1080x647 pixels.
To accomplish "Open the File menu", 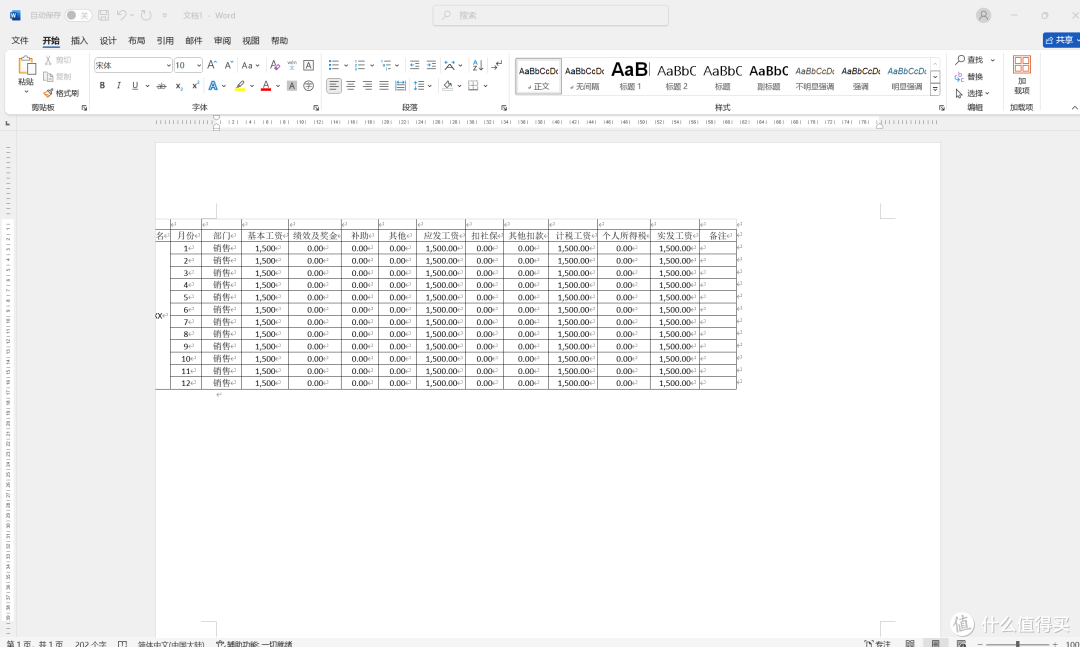I will pos(20,41).
